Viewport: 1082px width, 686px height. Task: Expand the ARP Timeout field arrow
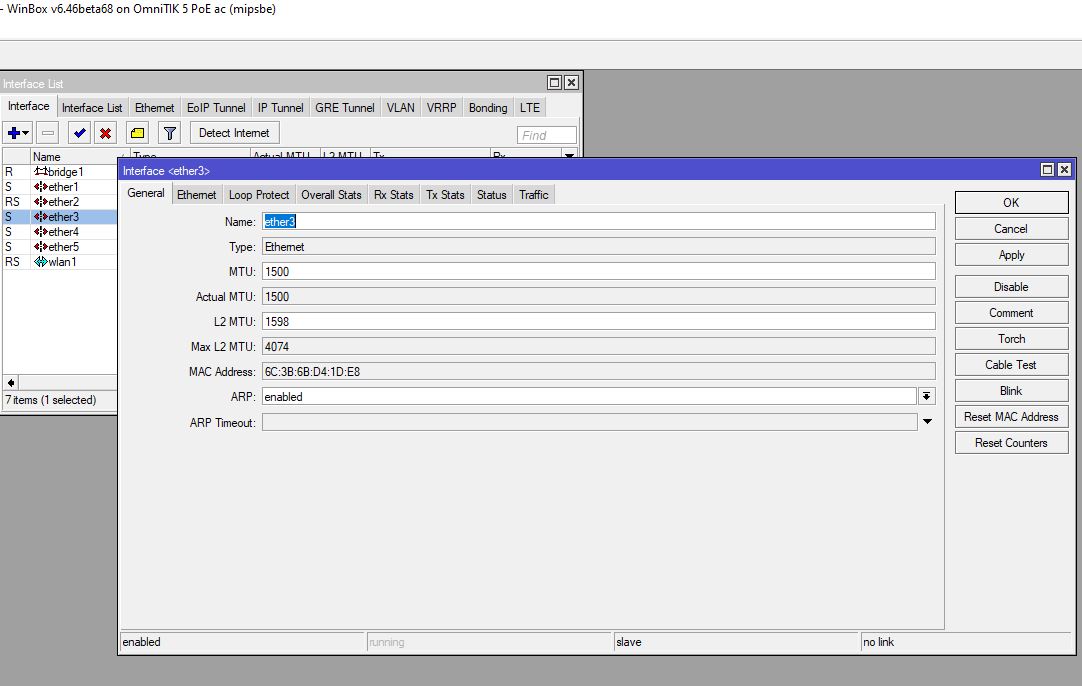(x=927, y=422)
